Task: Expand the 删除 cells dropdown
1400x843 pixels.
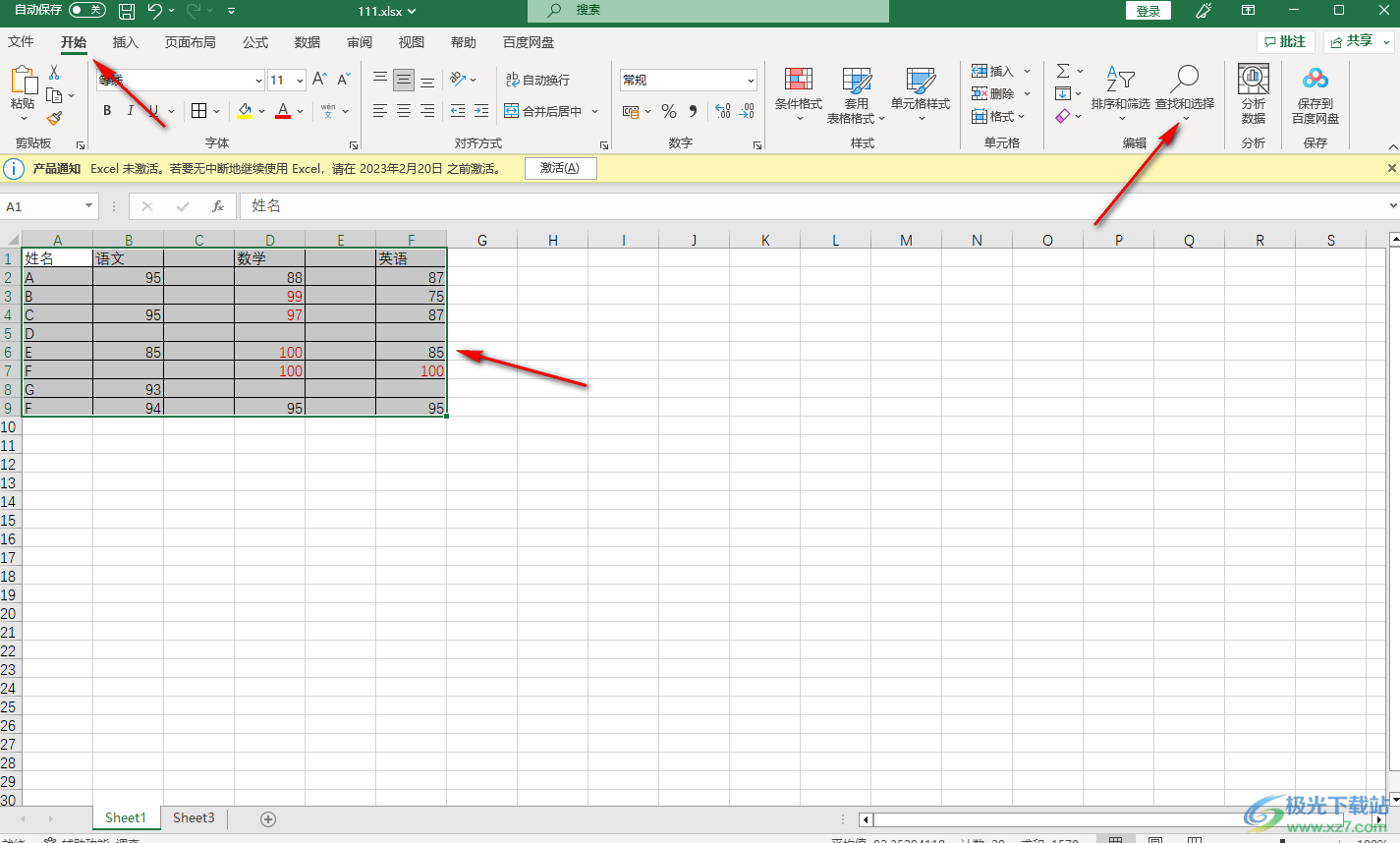Action: pos(1028,93)
